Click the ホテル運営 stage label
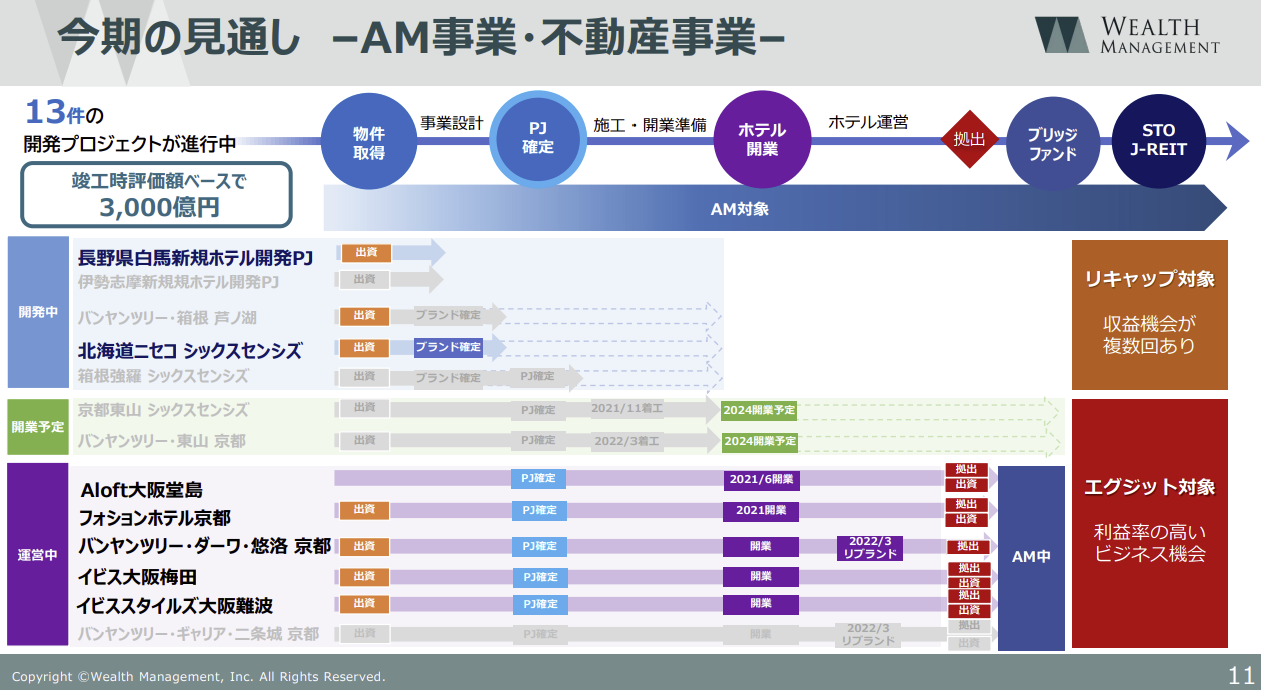This screenshot has width=1262, height=690. pyautogui.click(x=868, y=123)
